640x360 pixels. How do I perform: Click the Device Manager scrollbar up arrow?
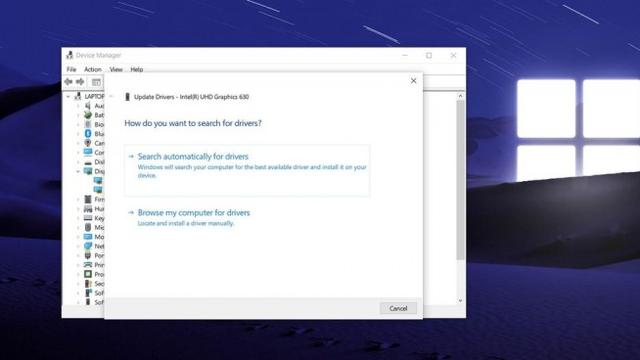460,96
